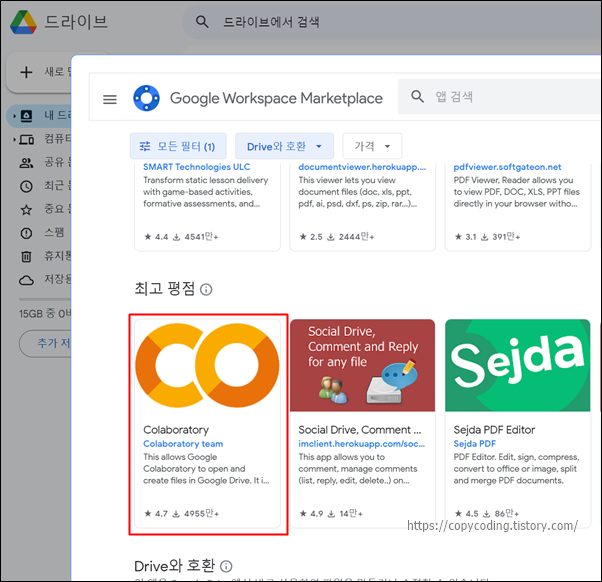Open the Colaboratory team link
This screenshot has height=582, width=602.
coord(183,444)
